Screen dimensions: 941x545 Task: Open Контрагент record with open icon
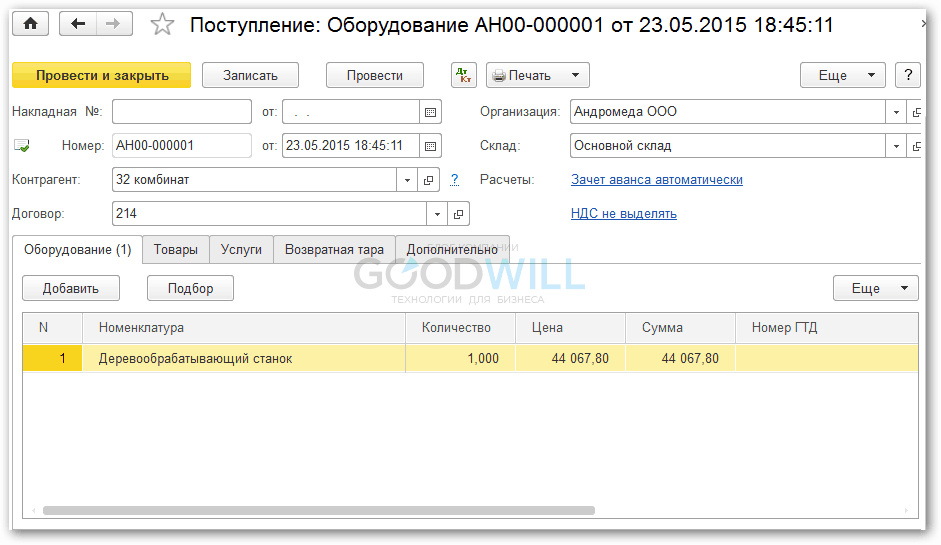point(428,180)
